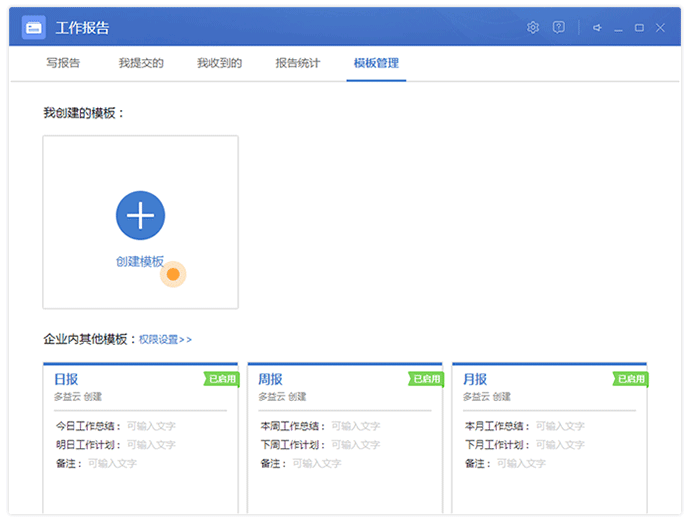Viewport: 688px width, 522px height.
Task: Select the 报告统计 tab
Action: point(298,63)
